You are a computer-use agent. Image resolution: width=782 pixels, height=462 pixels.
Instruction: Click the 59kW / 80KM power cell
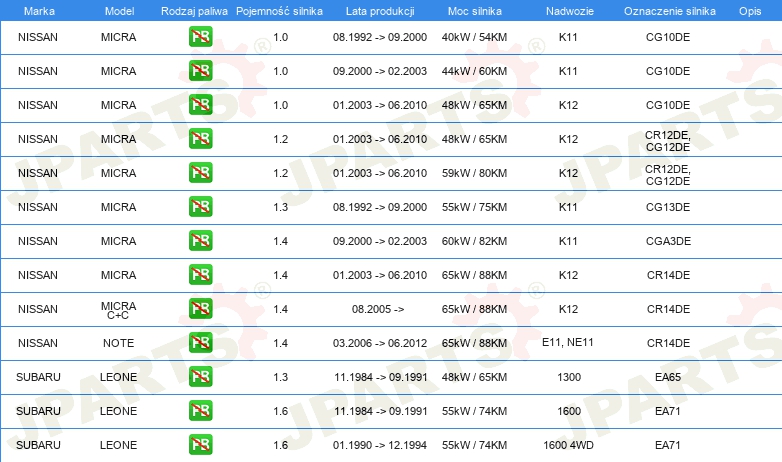tap(474, 173)
